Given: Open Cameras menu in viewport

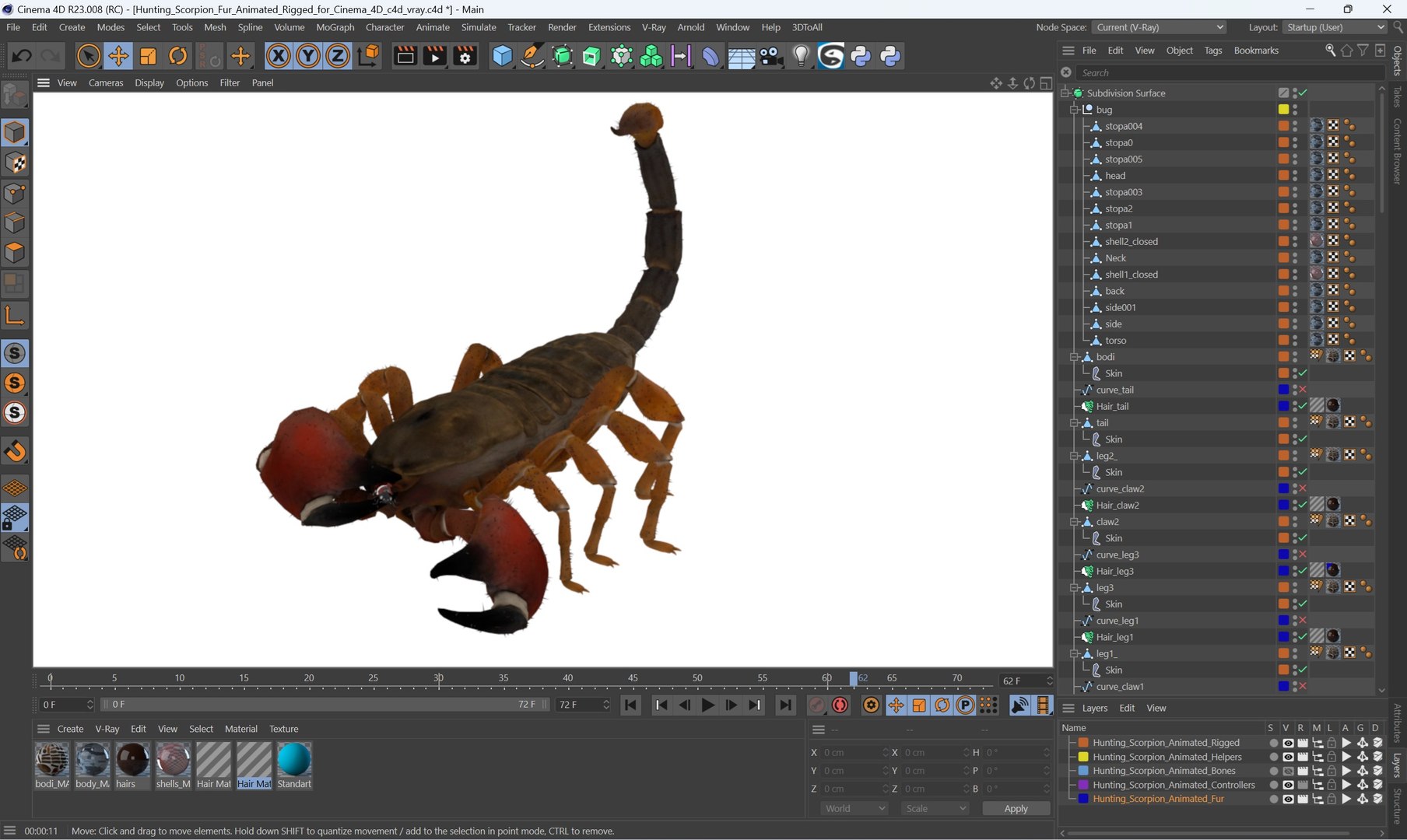Looking at the screenshot, I should (106, 82).
